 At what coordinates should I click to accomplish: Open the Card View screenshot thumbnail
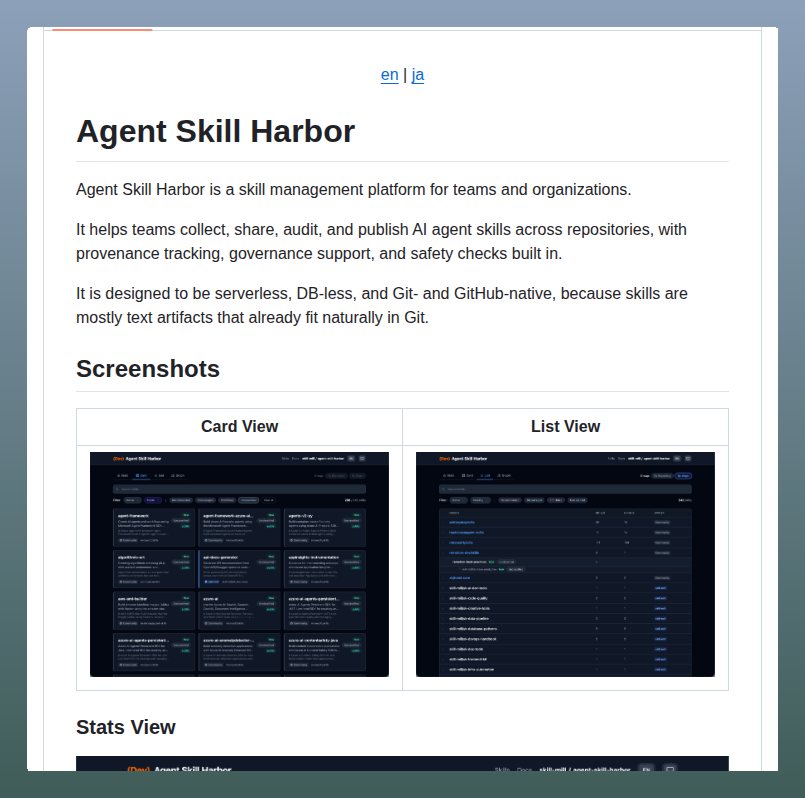[239, 564]
